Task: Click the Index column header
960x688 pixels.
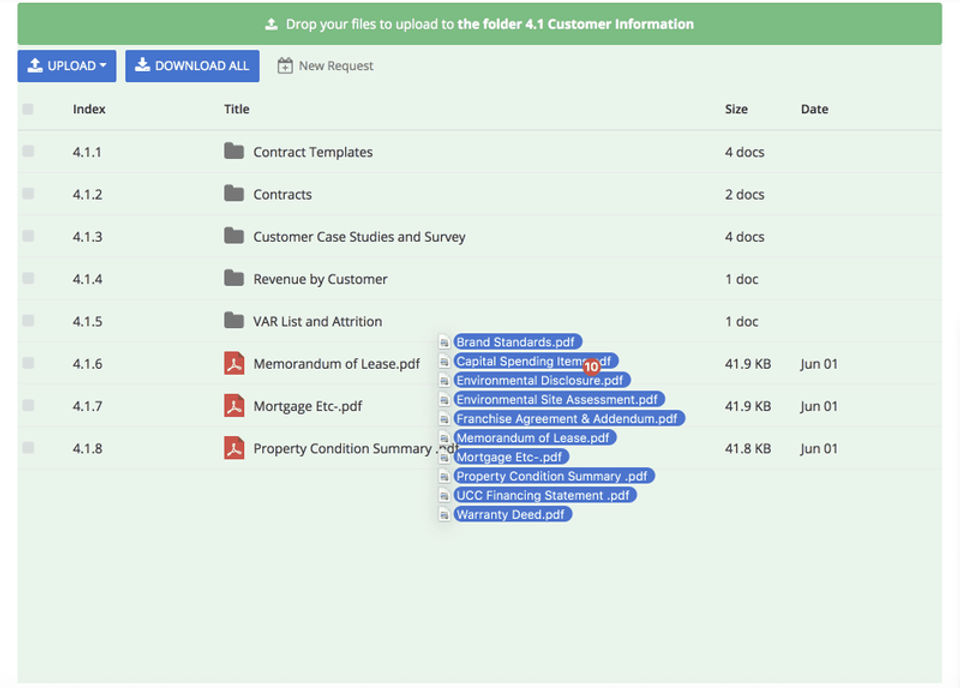Action: 89,109
